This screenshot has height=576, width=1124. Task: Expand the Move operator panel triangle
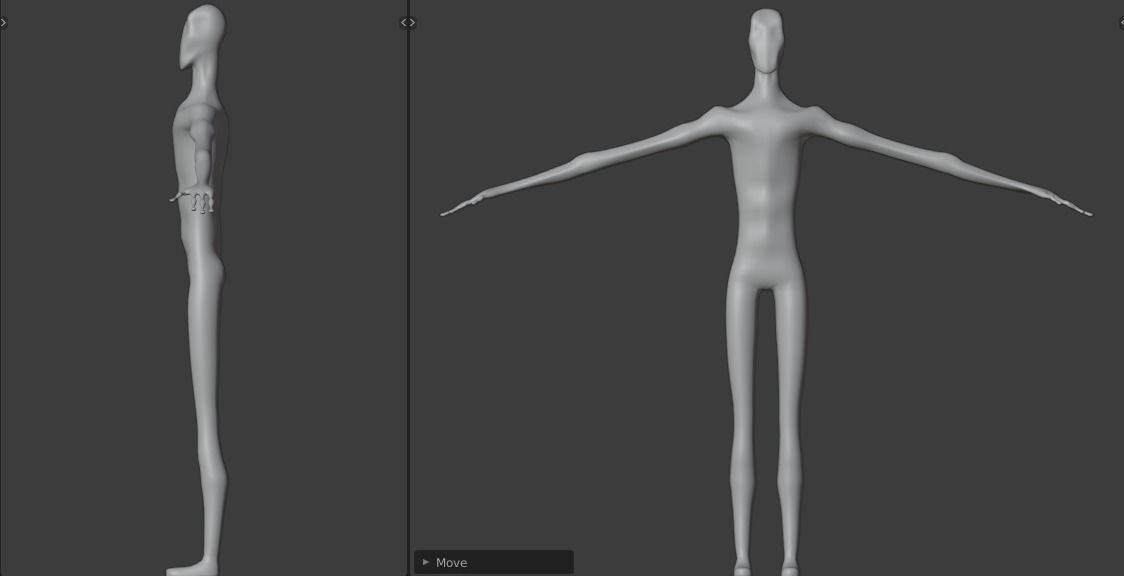pos(426,562)
